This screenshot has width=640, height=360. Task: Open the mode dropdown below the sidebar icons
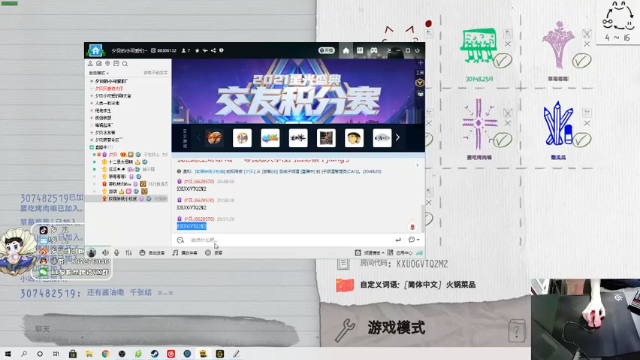click(99, 73)
